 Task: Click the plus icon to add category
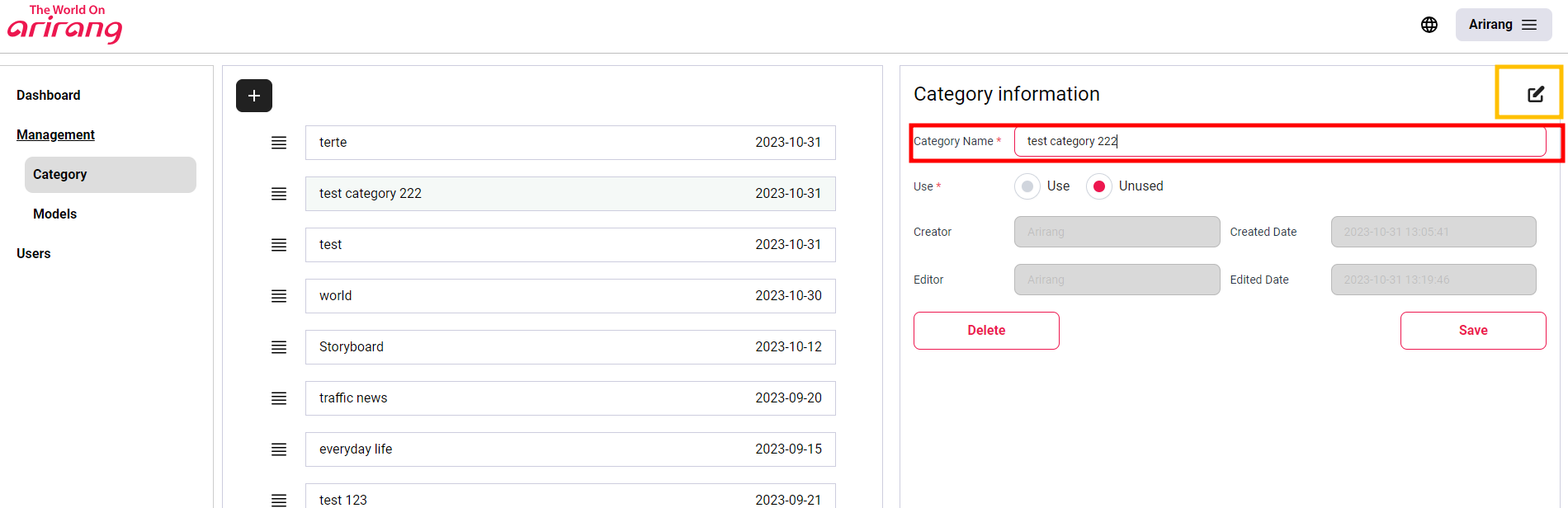(254, 96)
